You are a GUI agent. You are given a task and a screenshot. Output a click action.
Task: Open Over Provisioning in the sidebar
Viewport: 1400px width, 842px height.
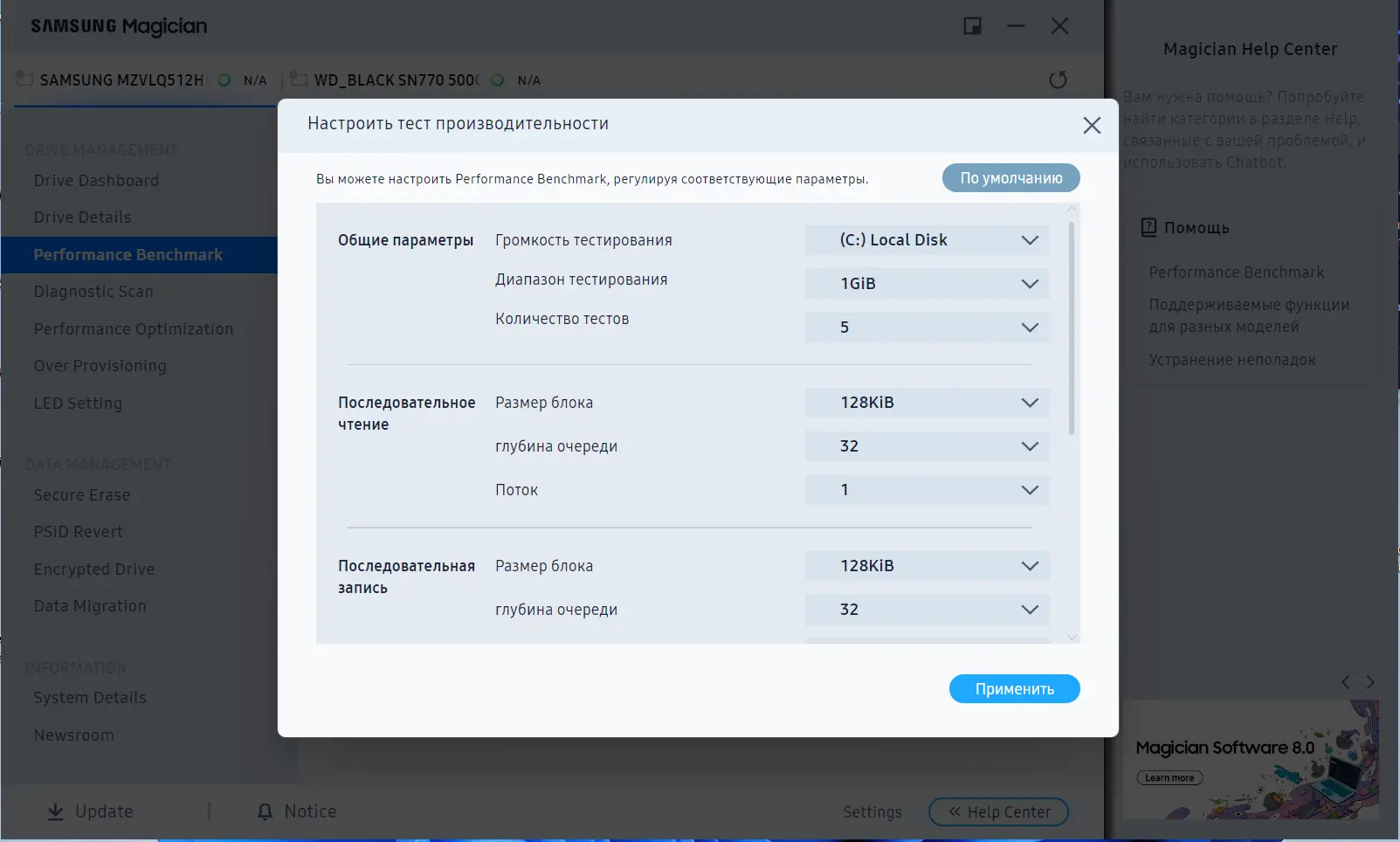pos(100,366)
